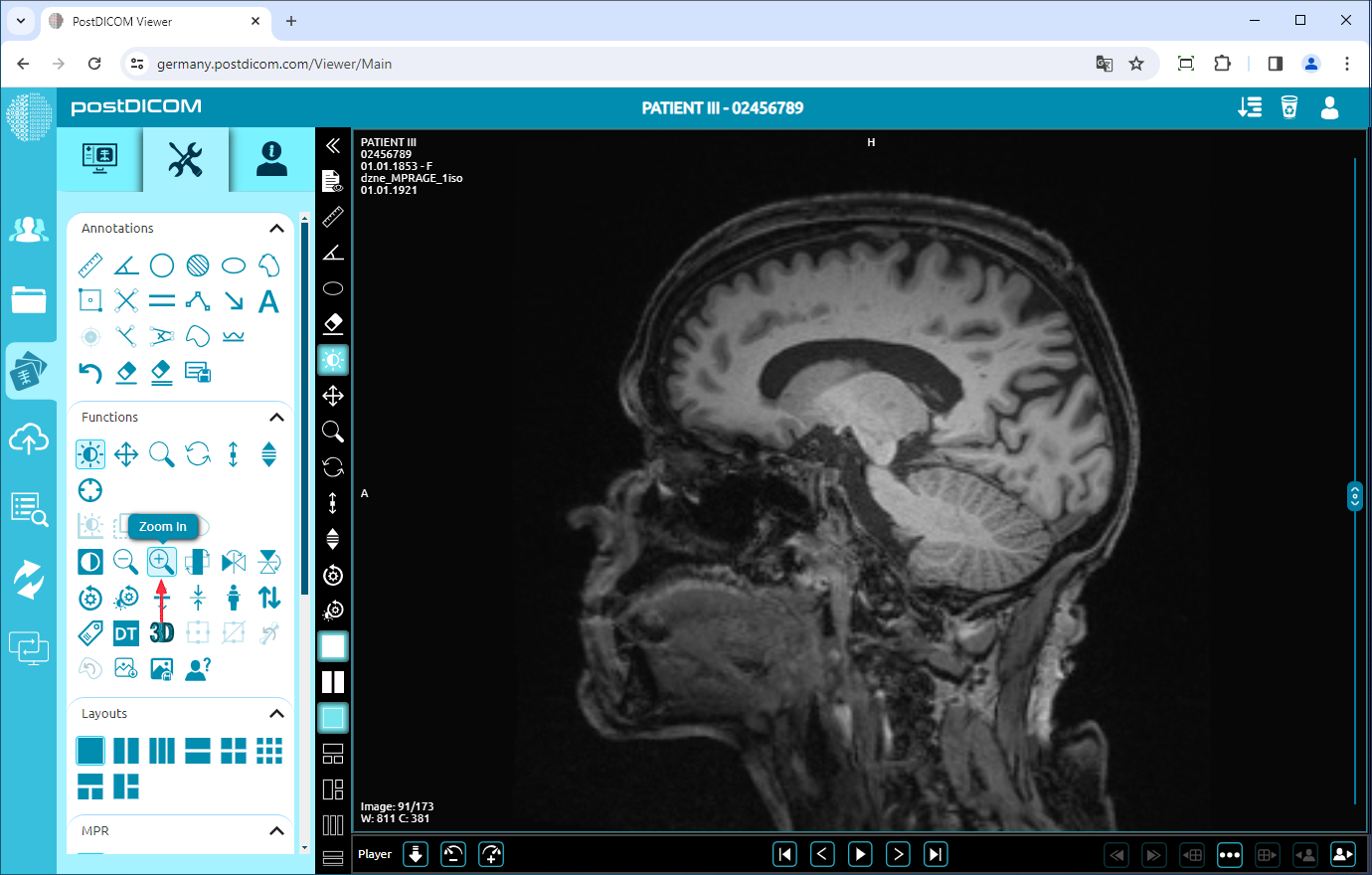Activate the rotate image tool

[x=198, y=453]
